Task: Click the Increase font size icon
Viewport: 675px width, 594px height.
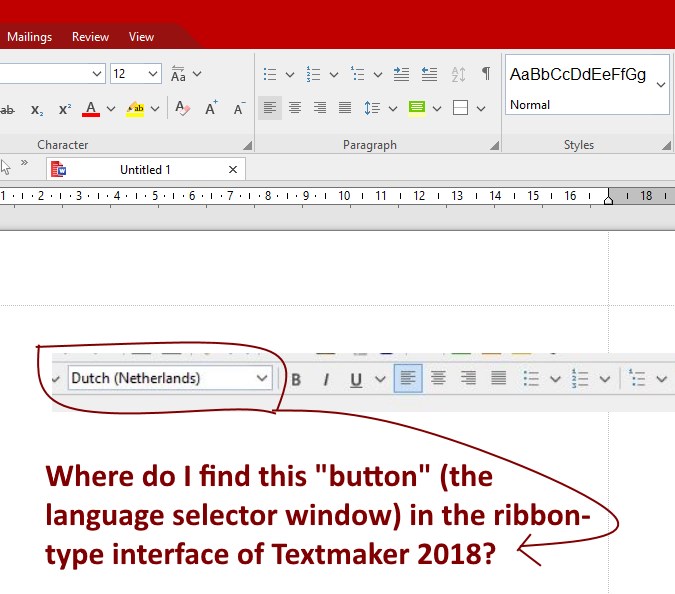Action: 211,109
